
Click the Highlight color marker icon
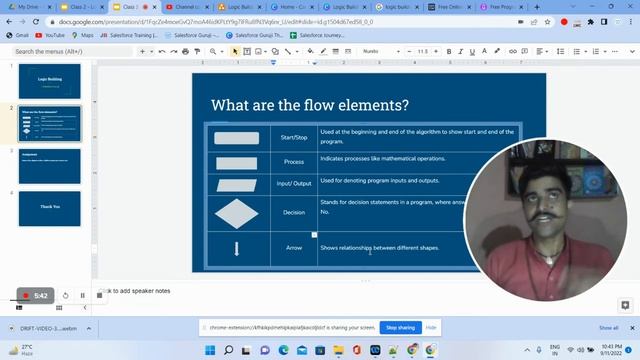coord(497,51)
